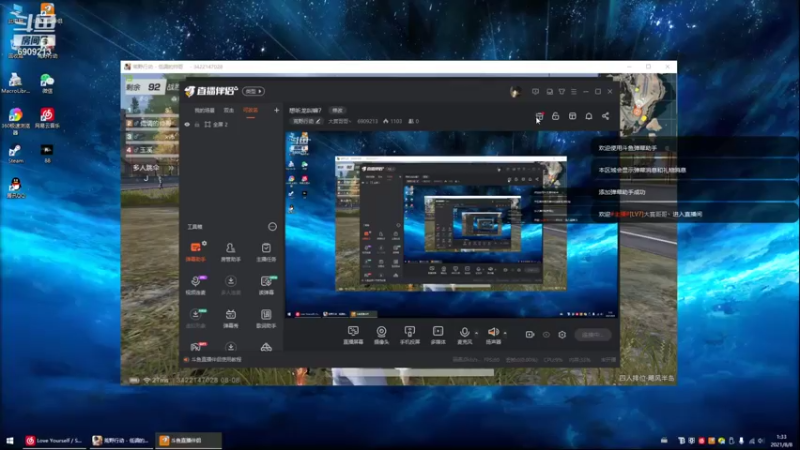Click the 连接中 start-stream button
The height and width of the screenshot is (450, 800).
coord(592,335)
